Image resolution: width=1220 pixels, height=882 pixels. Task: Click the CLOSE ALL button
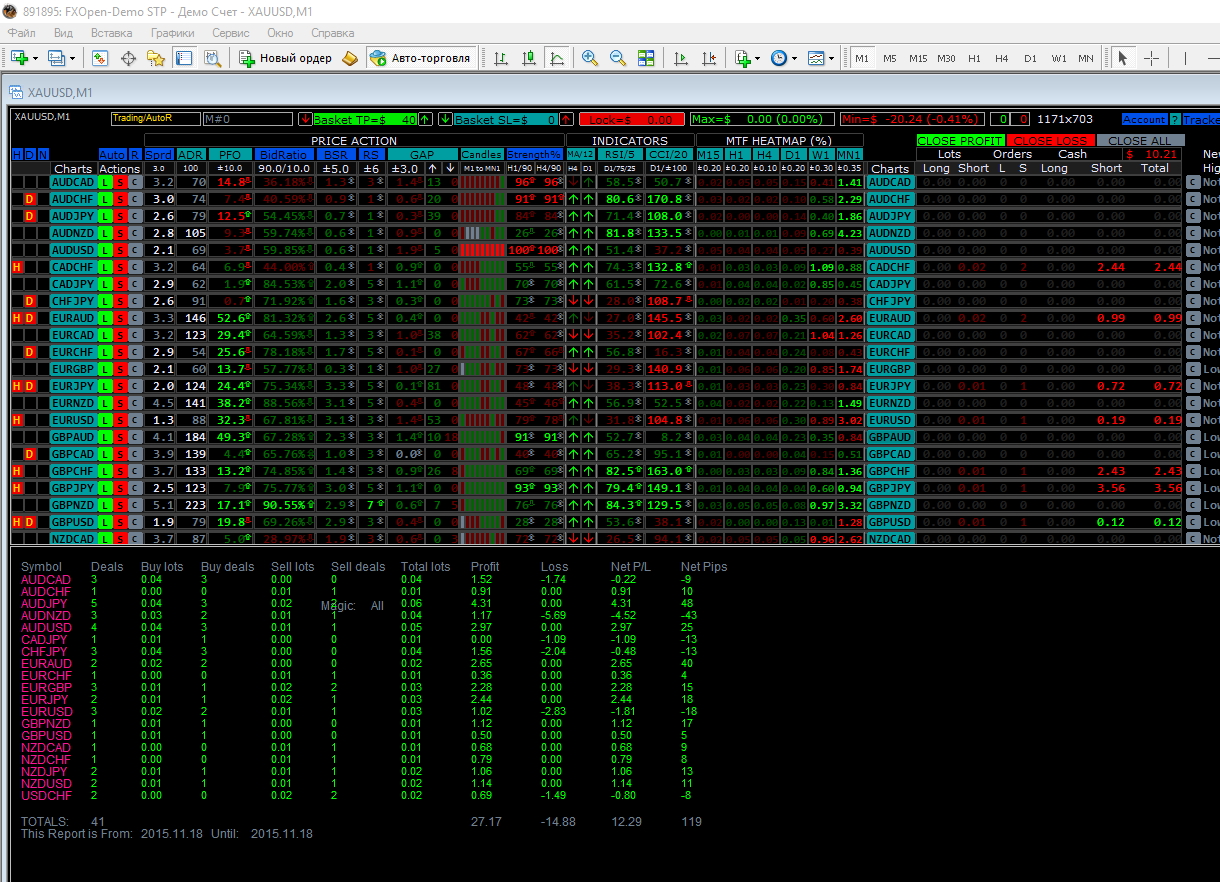(x=1141, y=141)
